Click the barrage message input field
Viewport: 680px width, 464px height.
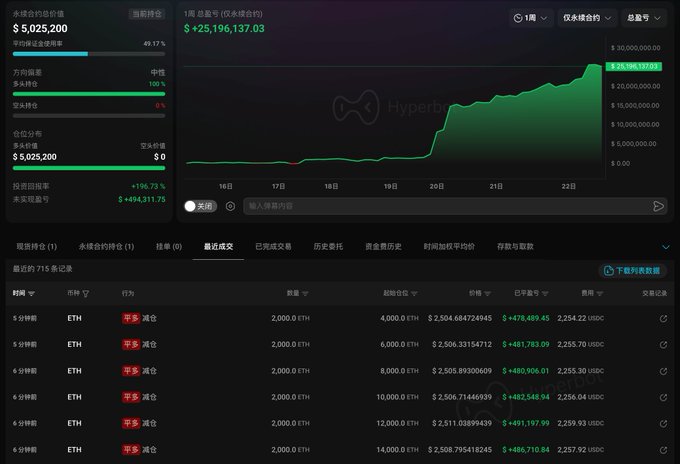click(x=447, y=206)
